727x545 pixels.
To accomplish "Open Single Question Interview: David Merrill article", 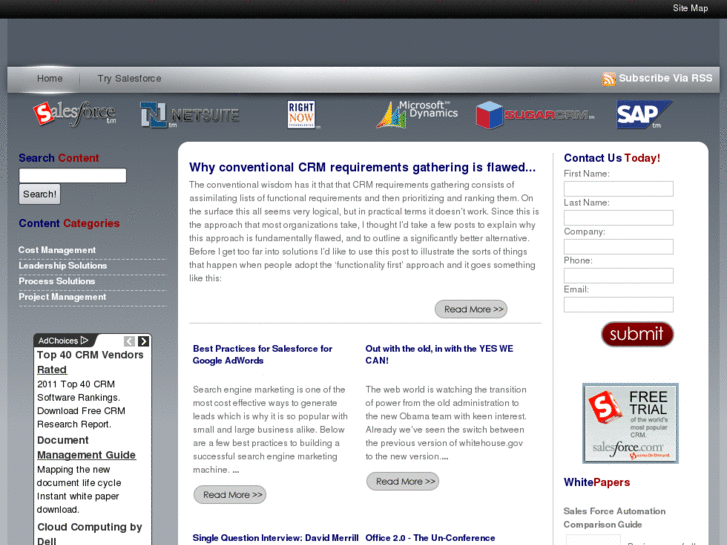I will point(275,538).
